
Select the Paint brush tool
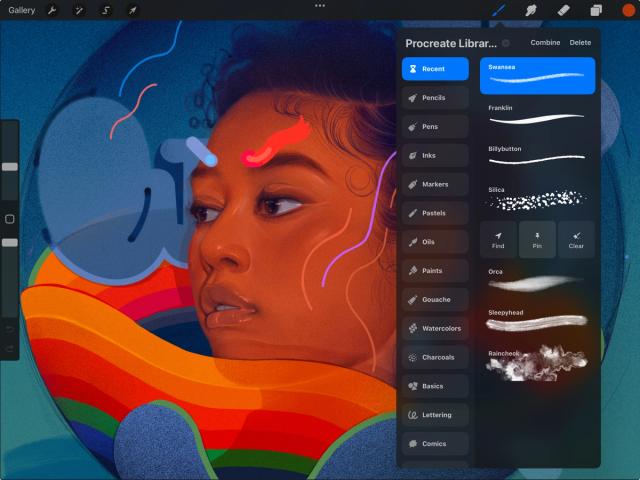coord(498,10)
